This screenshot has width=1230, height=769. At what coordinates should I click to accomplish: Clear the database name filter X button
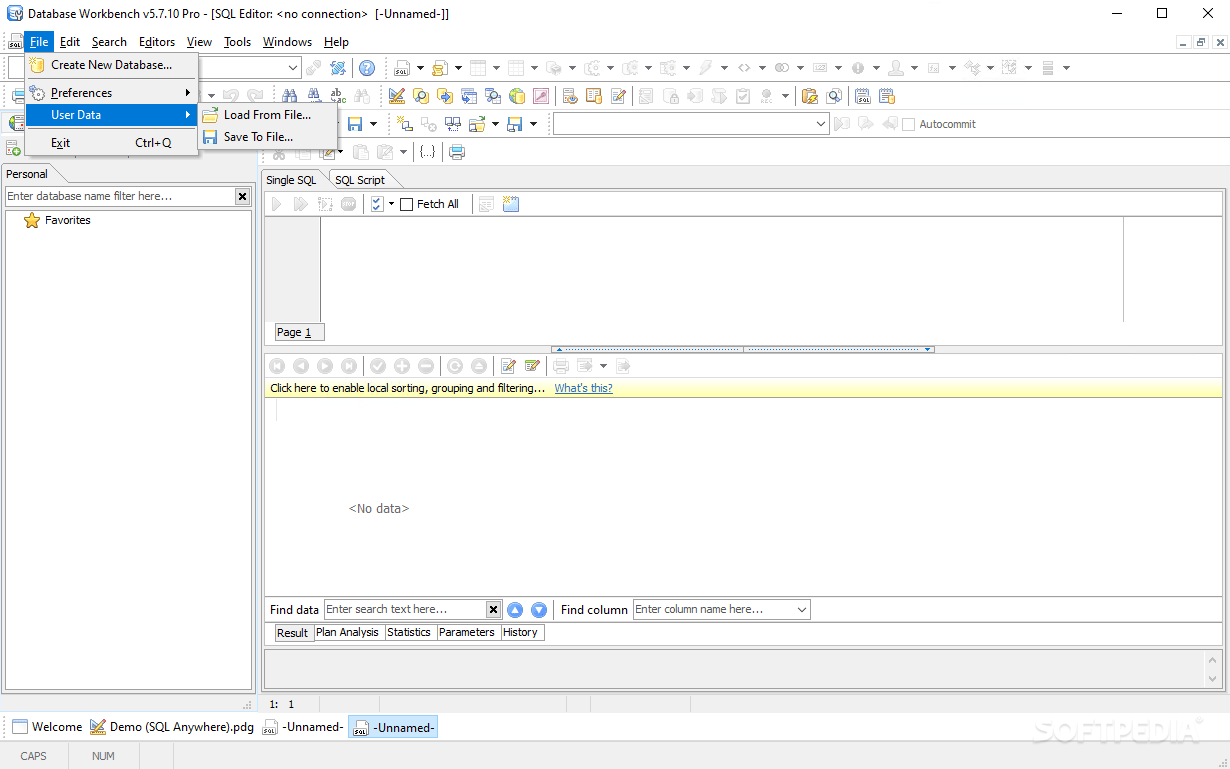pyautogui.click(x=242, y=197)
